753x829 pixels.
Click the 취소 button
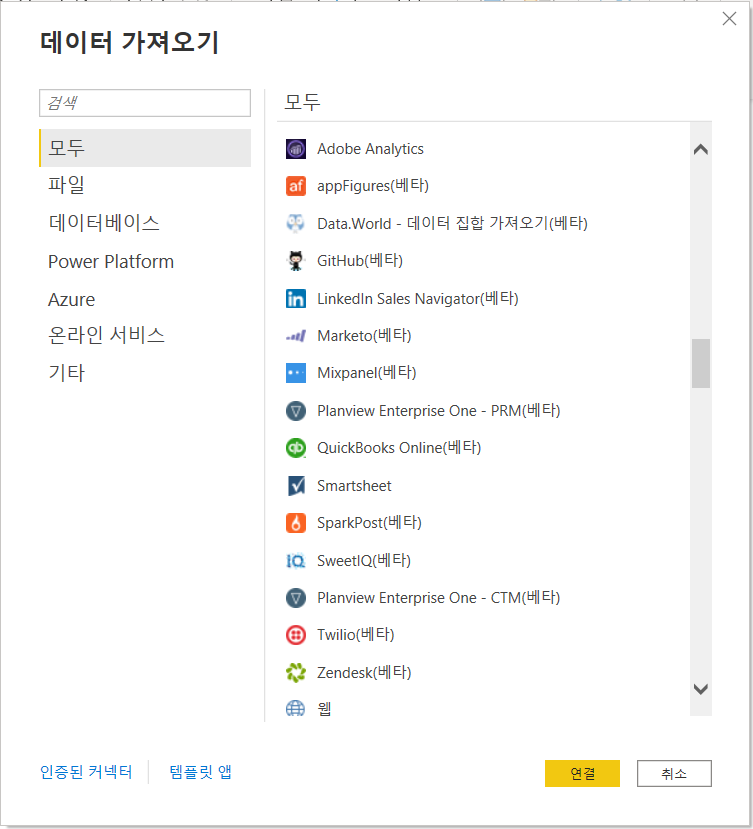point(674,773)
